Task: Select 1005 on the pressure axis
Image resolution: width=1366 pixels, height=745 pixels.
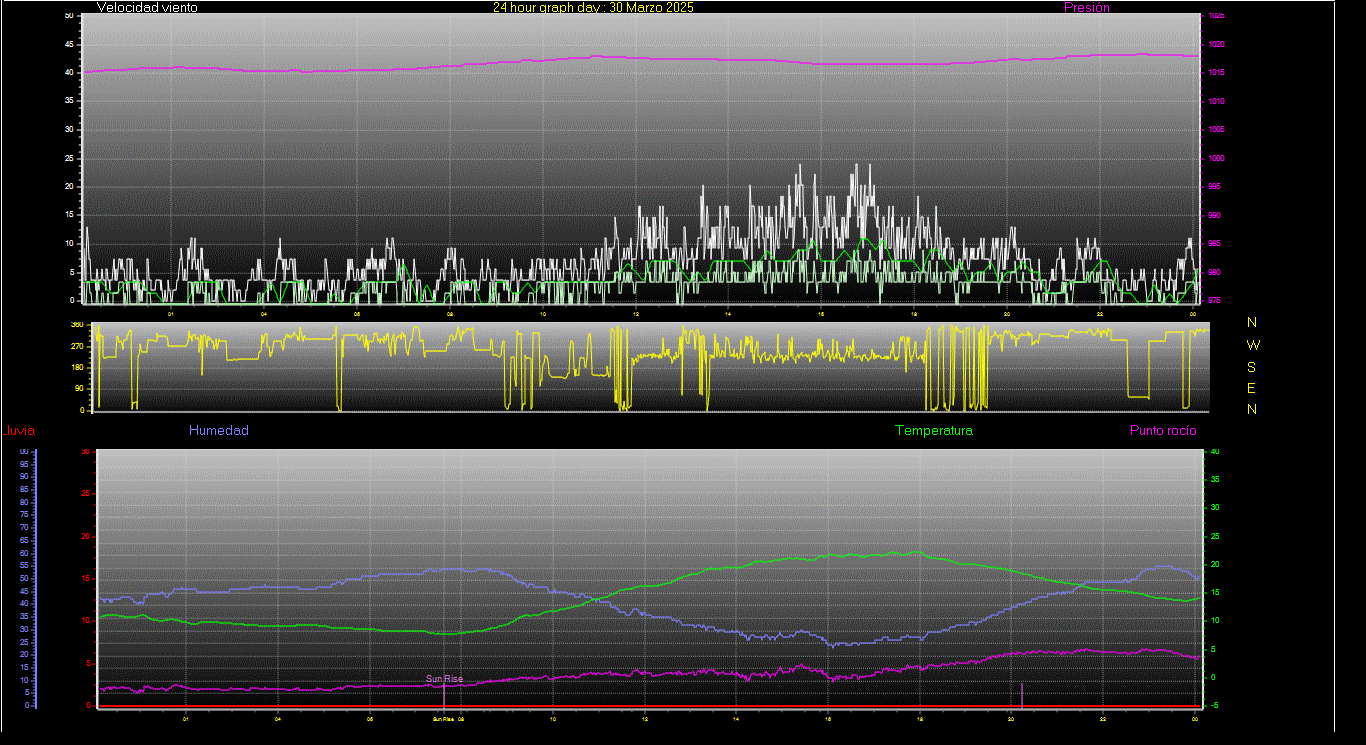Action: point(1216,130)
